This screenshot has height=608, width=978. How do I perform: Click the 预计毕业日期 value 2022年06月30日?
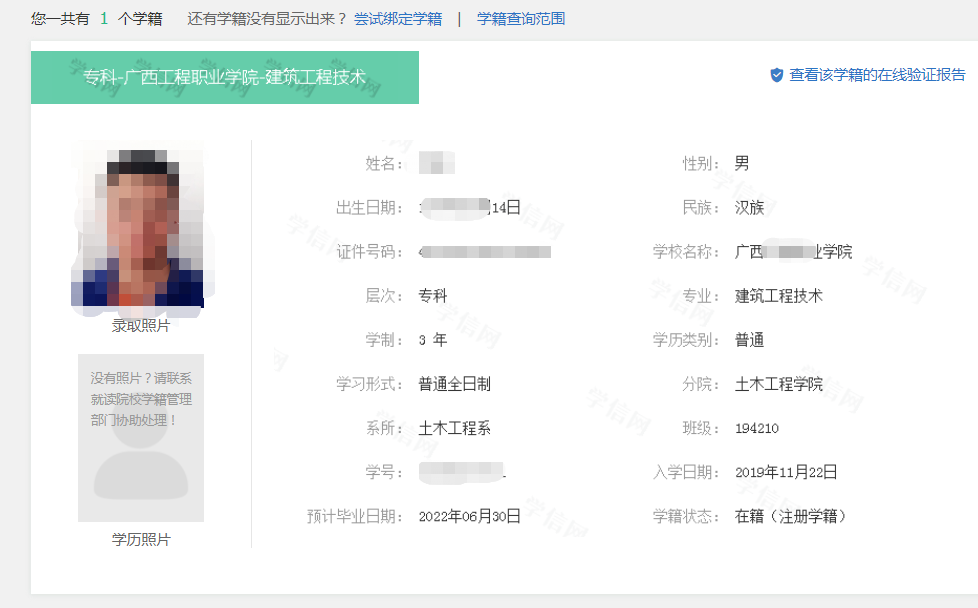pyautogui.click(x=470, y=517)
